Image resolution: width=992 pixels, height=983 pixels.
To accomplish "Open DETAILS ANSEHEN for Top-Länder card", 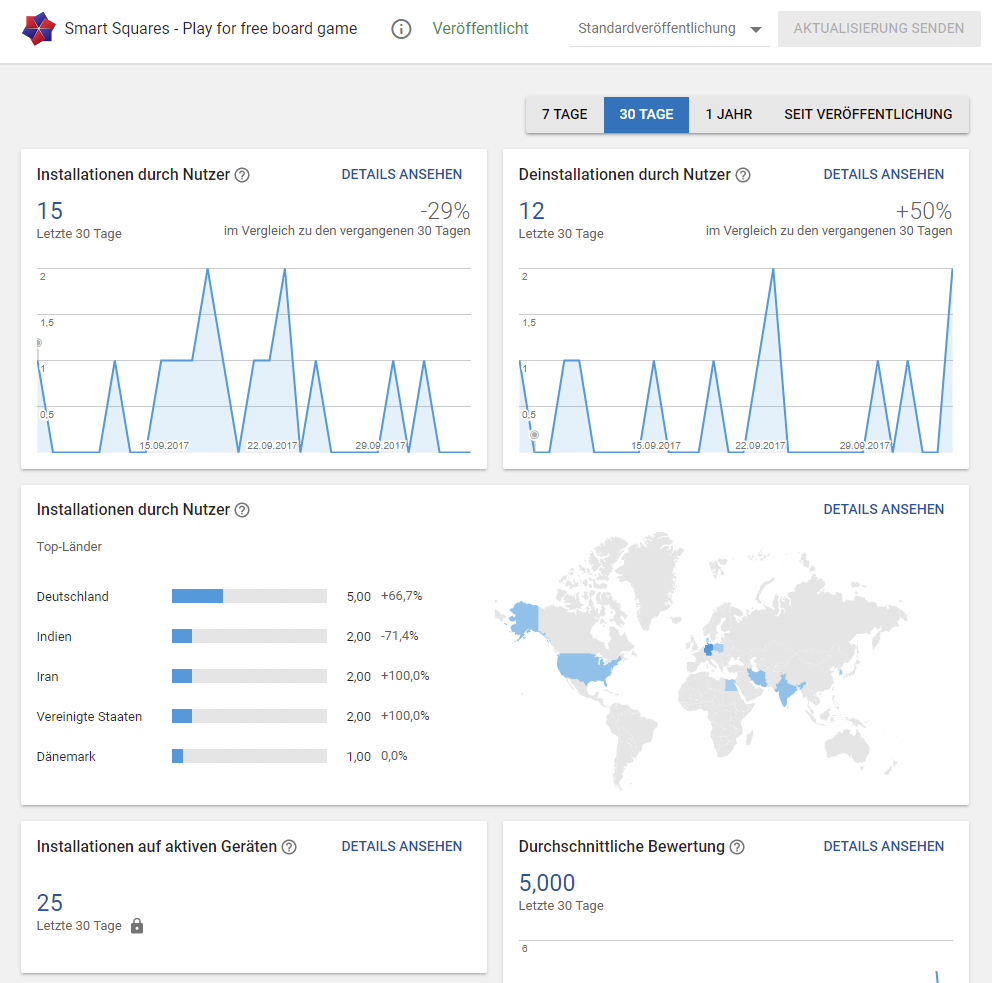I will click(x=883, y=509).
